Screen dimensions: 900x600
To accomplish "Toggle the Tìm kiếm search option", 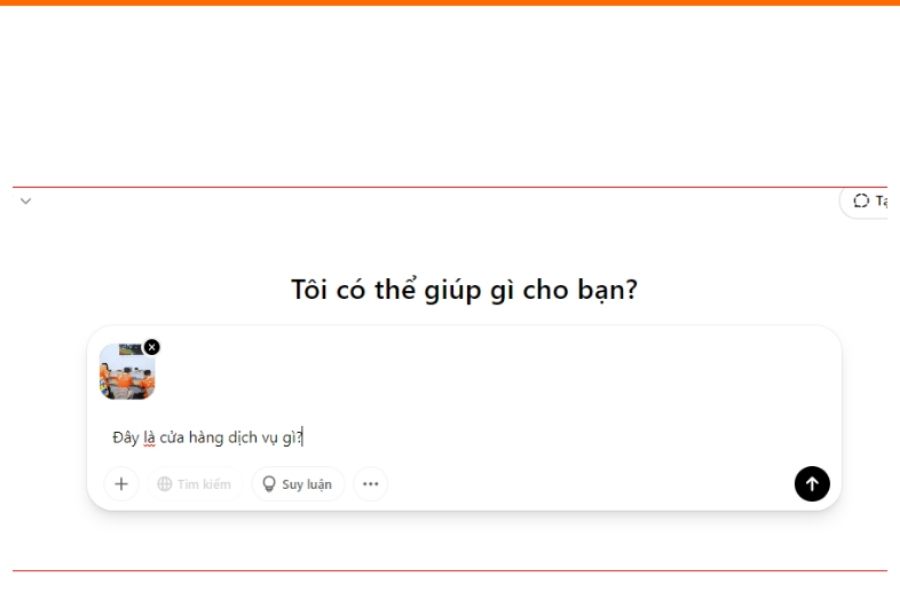I will [x=194, y=484].
